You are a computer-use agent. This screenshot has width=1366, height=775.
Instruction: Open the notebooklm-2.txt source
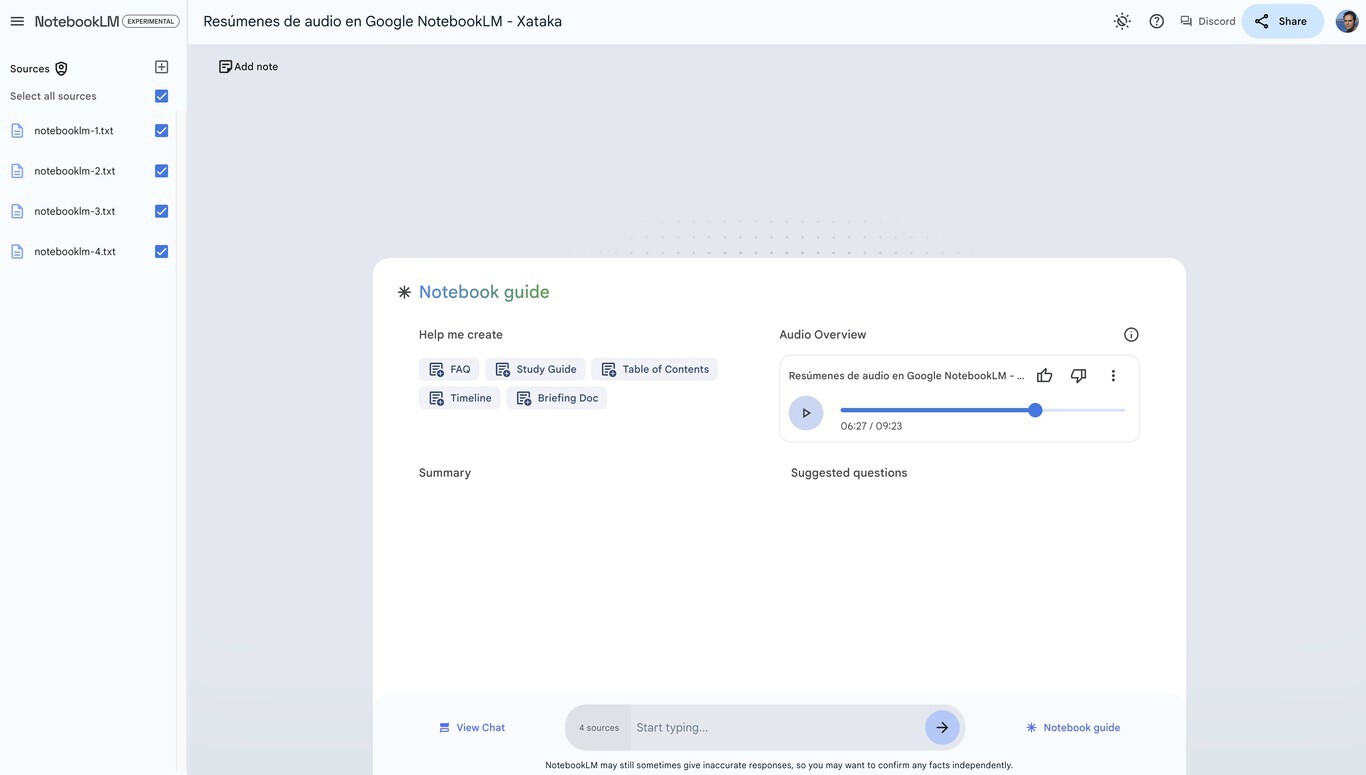click(x=75, y=171)
